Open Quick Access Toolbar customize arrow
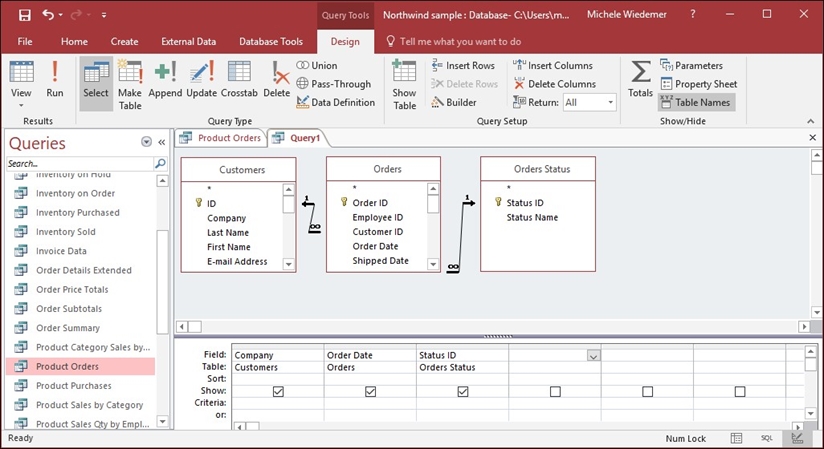824x449 pixels. click(104, 15)
